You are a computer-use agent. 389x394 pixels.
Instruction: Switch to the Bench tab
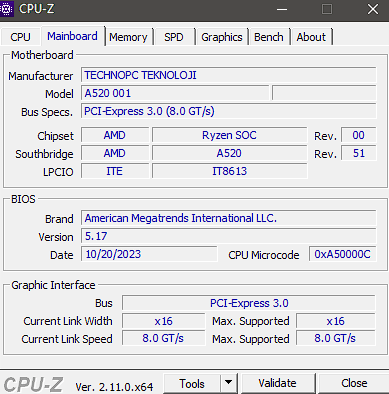[x=269, y=37]
